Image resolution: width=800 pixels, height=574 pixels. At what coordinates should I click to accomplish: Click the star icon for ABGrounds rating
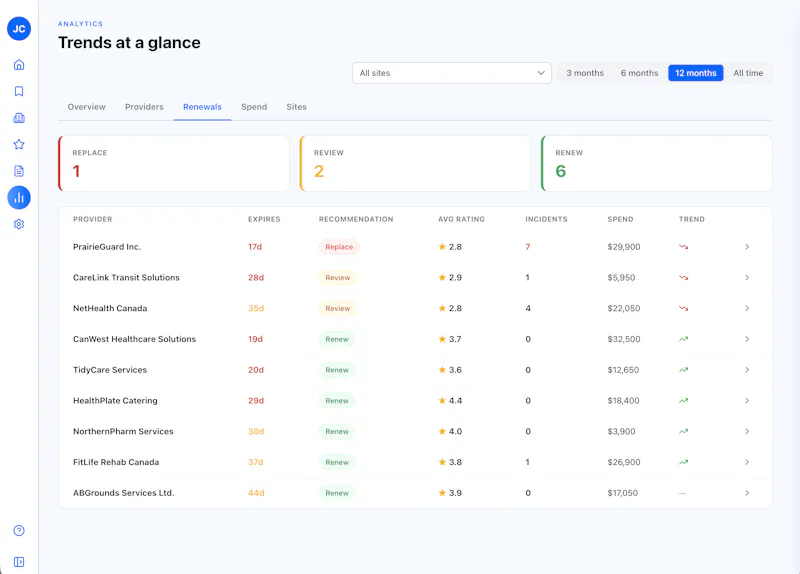442,493
